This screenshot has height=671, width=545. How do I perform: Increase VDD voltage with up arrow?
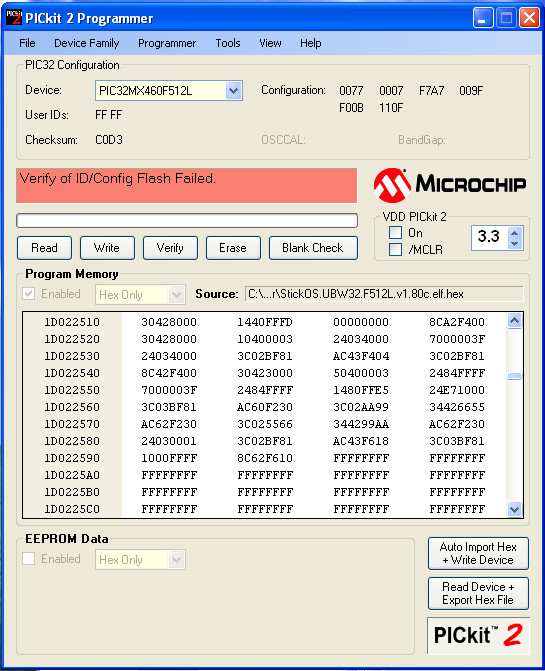click(x=515, y=233)
